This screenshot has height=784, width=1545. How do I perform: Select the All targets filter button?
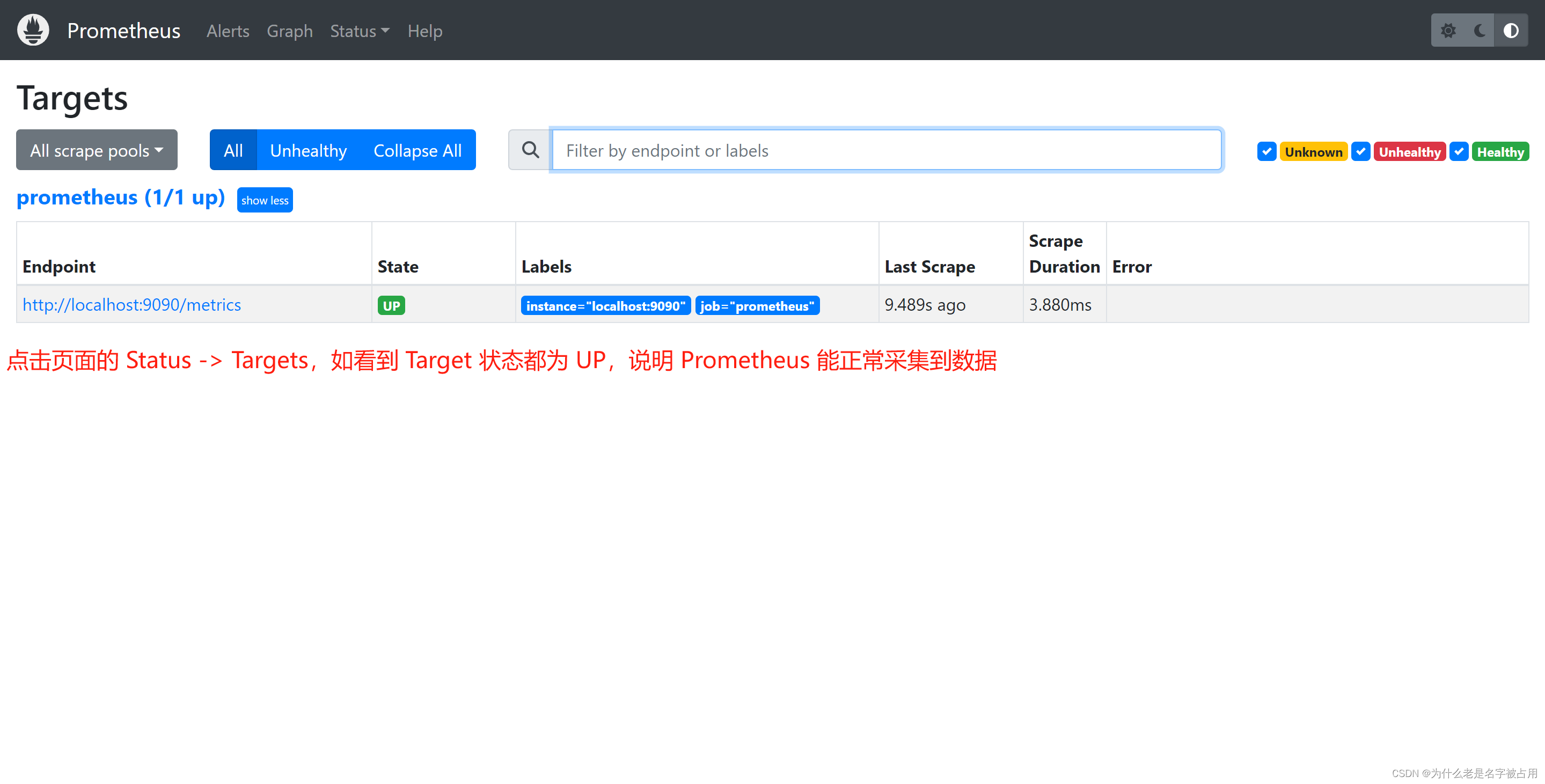(x=233, y=150)
